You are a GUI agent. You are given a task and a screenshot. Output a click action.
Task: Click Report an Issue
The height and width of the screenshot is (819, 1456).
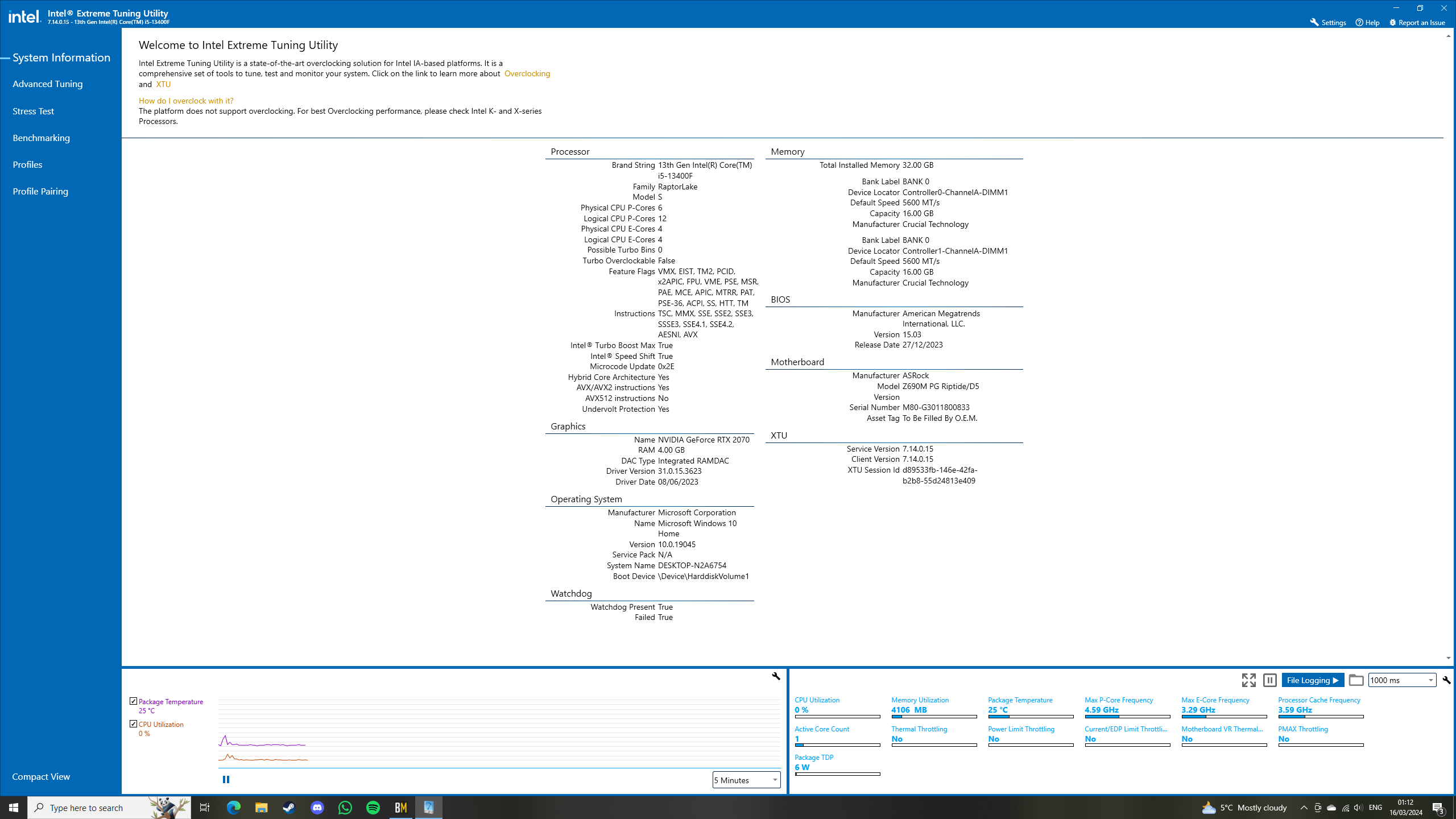pos(1417,22)
